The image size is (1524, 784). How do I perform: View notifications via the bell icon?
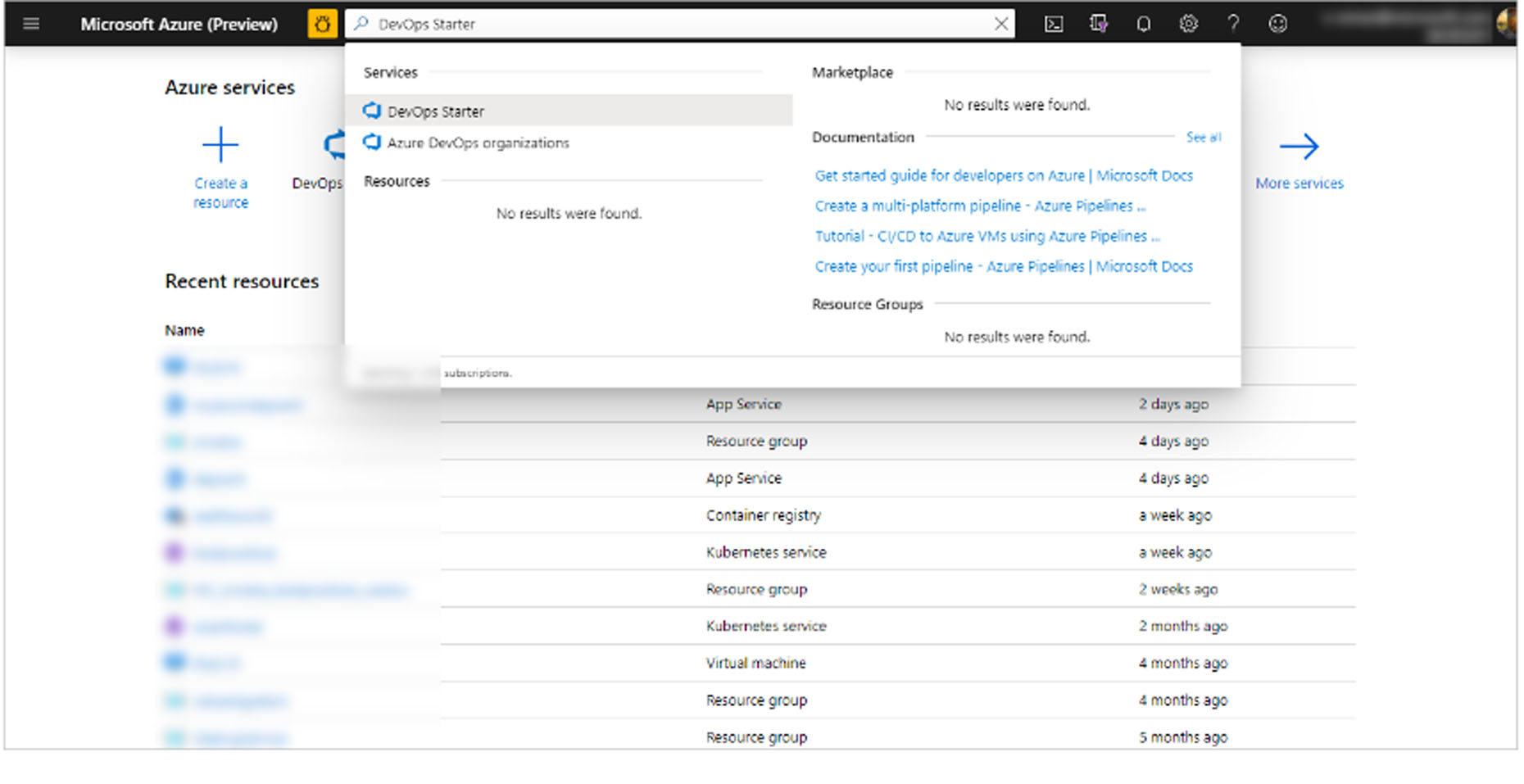[1143, 24]
